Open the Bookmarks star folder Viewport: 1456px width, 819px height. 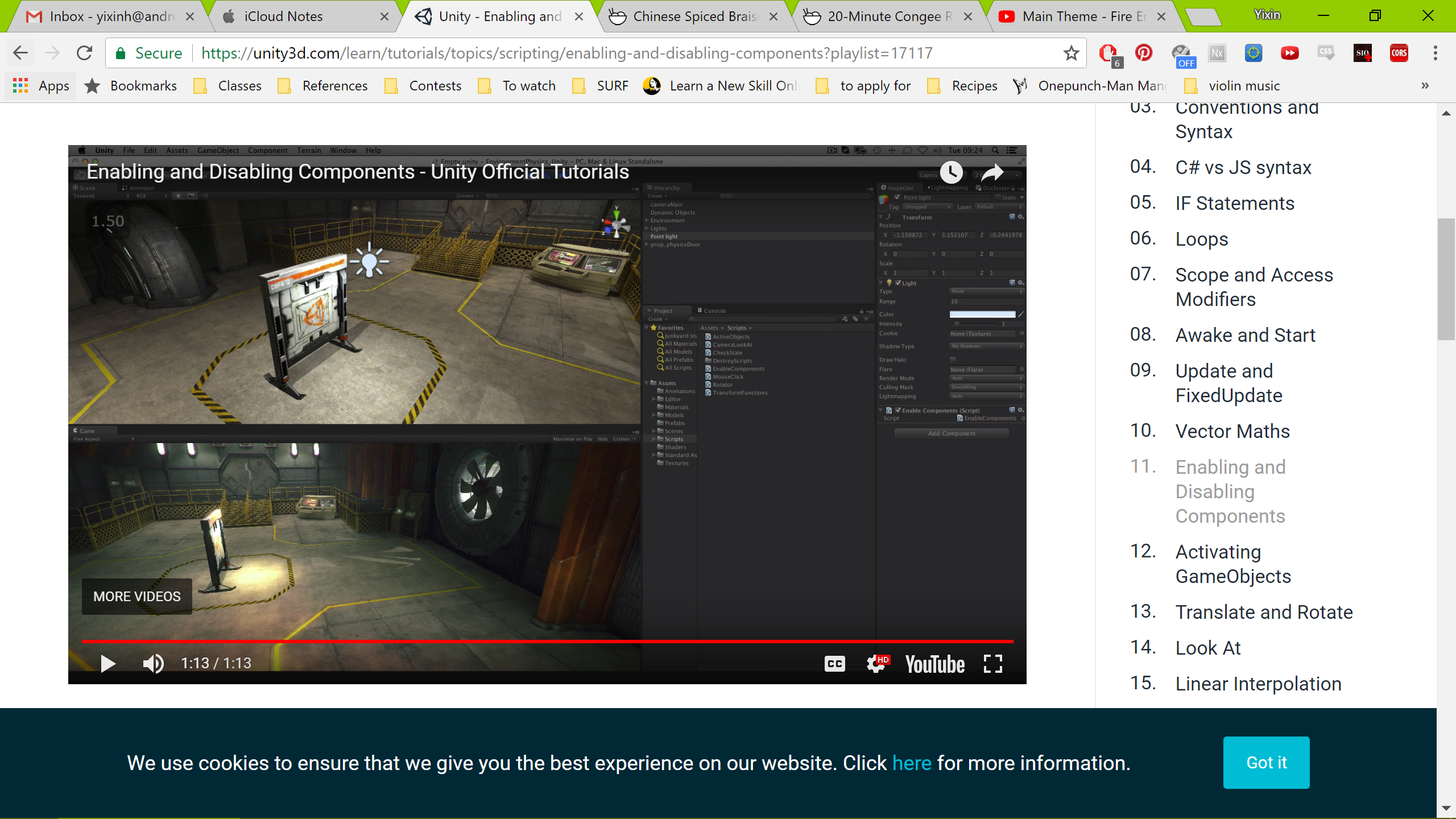click(x=131, y=86)
